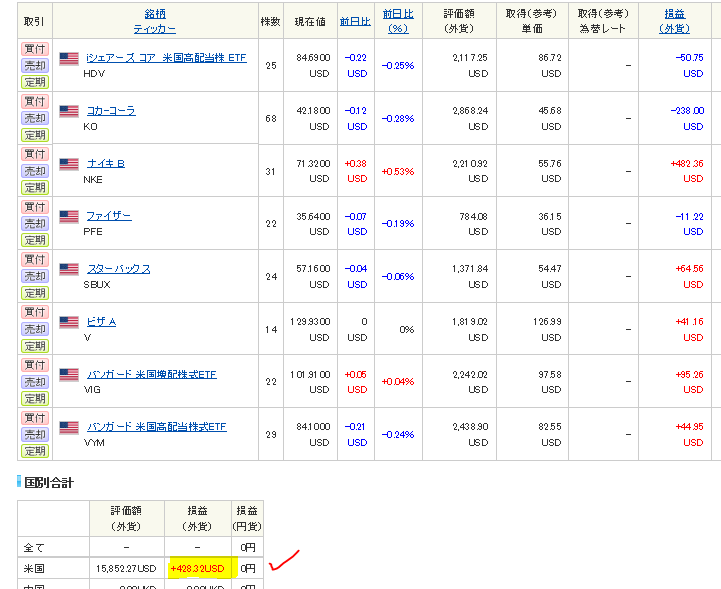Click the 買付 button for Visa

coord(35,313)
